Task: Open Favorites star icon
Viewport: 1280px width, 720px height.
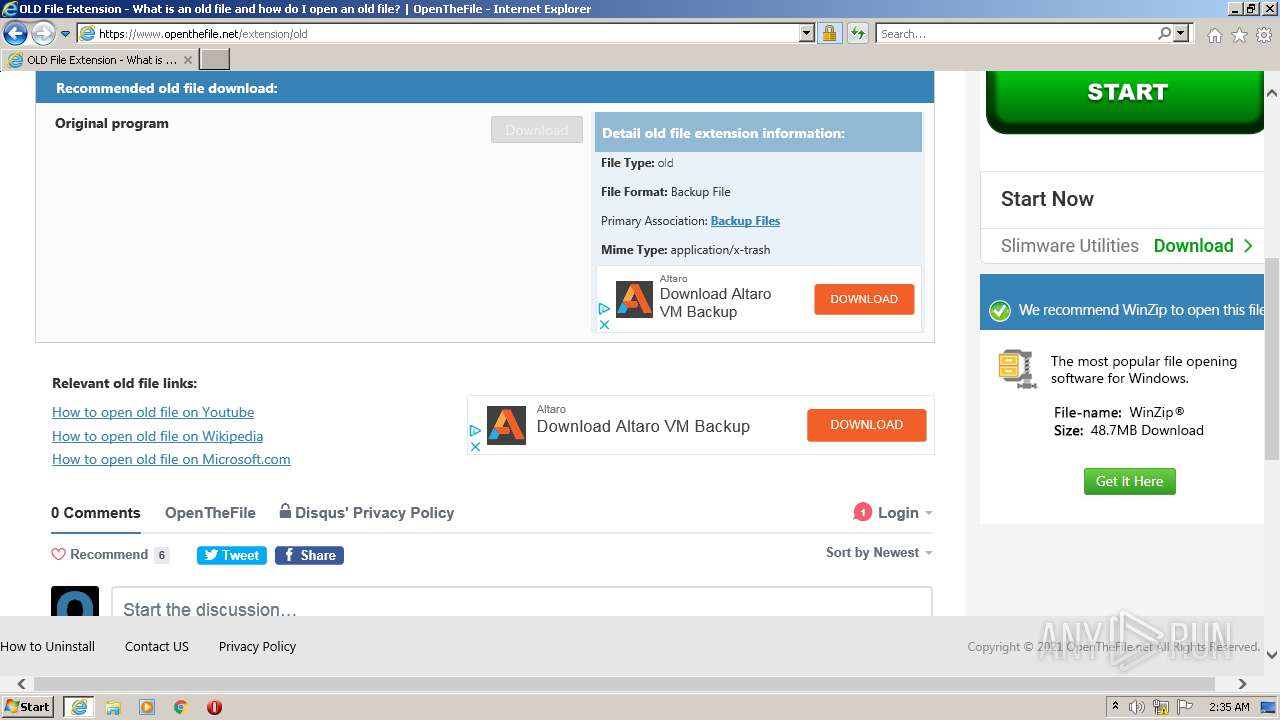Action: point(1239,35)
